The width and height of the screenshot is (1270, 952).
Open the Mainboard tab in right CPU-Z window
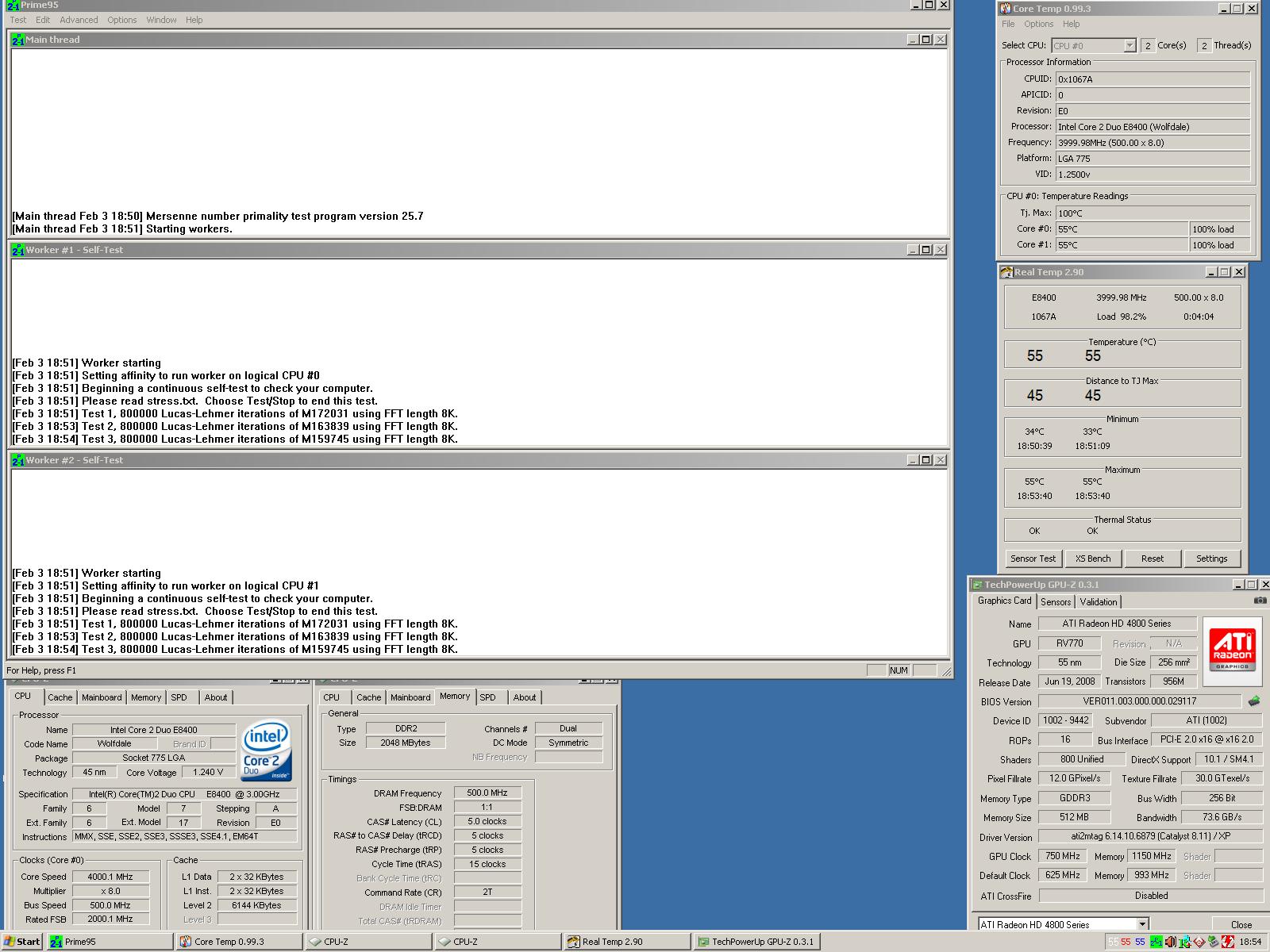pyautogui.click(x=410, y=697)
